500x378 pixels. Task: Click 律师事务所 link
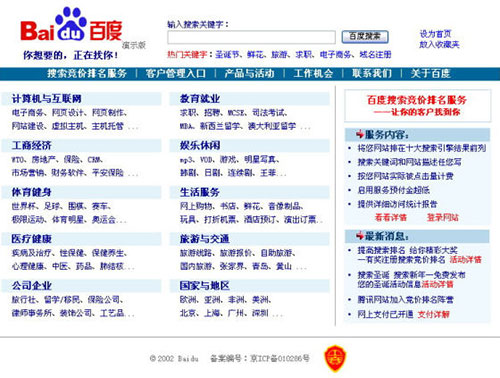[x=31, y=313]
